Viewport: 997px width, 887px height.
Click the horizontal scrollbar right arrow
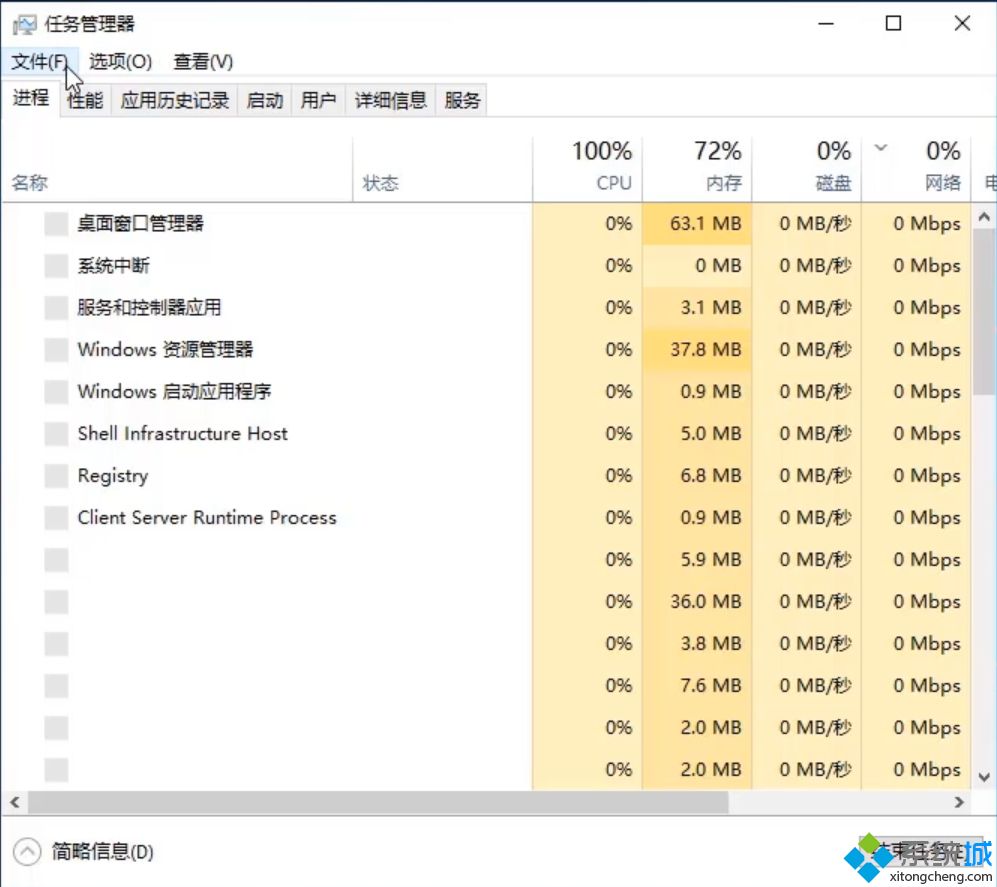click(x=959, y=802)
